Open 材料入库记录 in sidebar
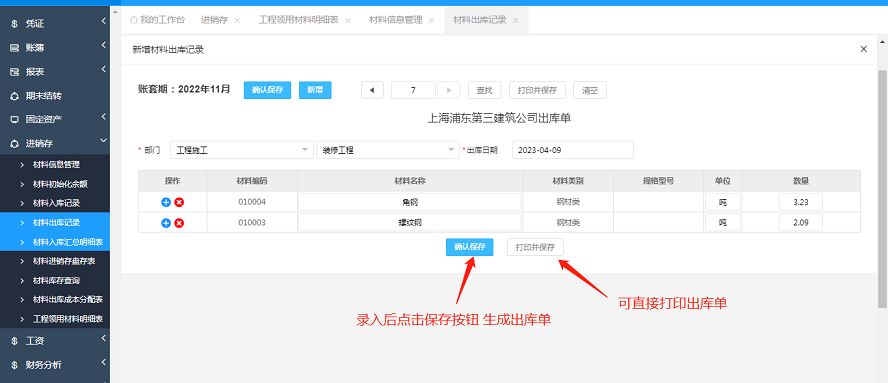The height and width of the screenshot is (383, 888). point(55,203)
